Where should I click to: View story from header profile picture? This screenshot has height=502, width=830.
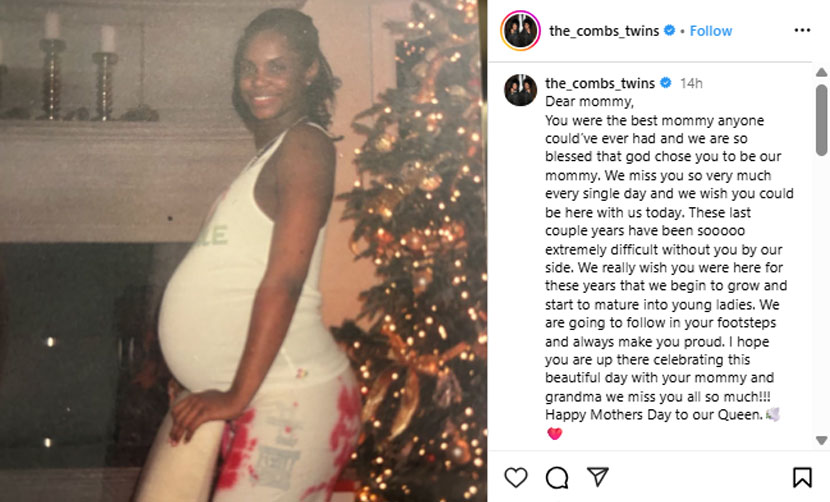coord(520,31)
